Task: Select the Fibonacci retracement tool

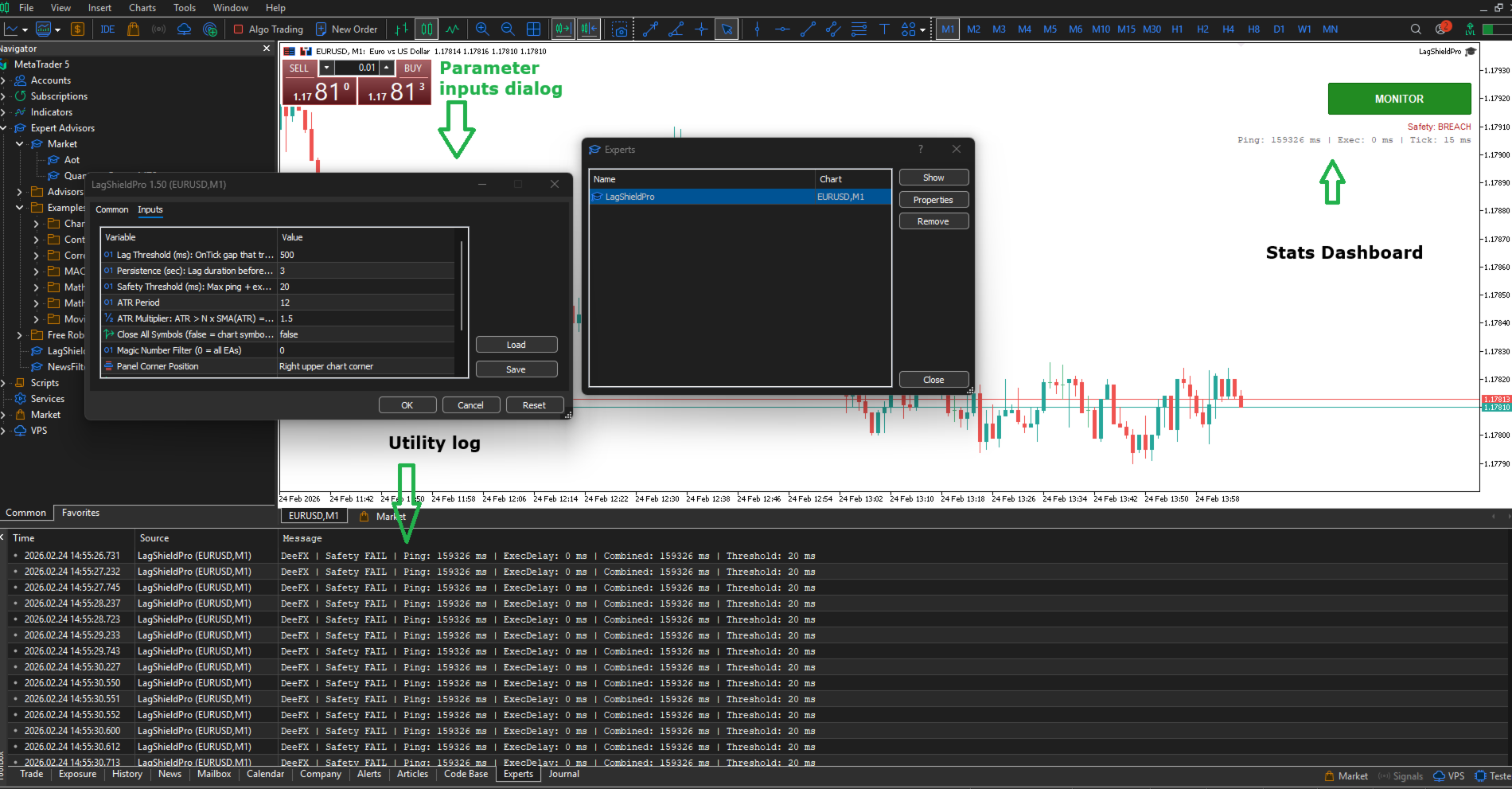Action: [x=859, y=29]
